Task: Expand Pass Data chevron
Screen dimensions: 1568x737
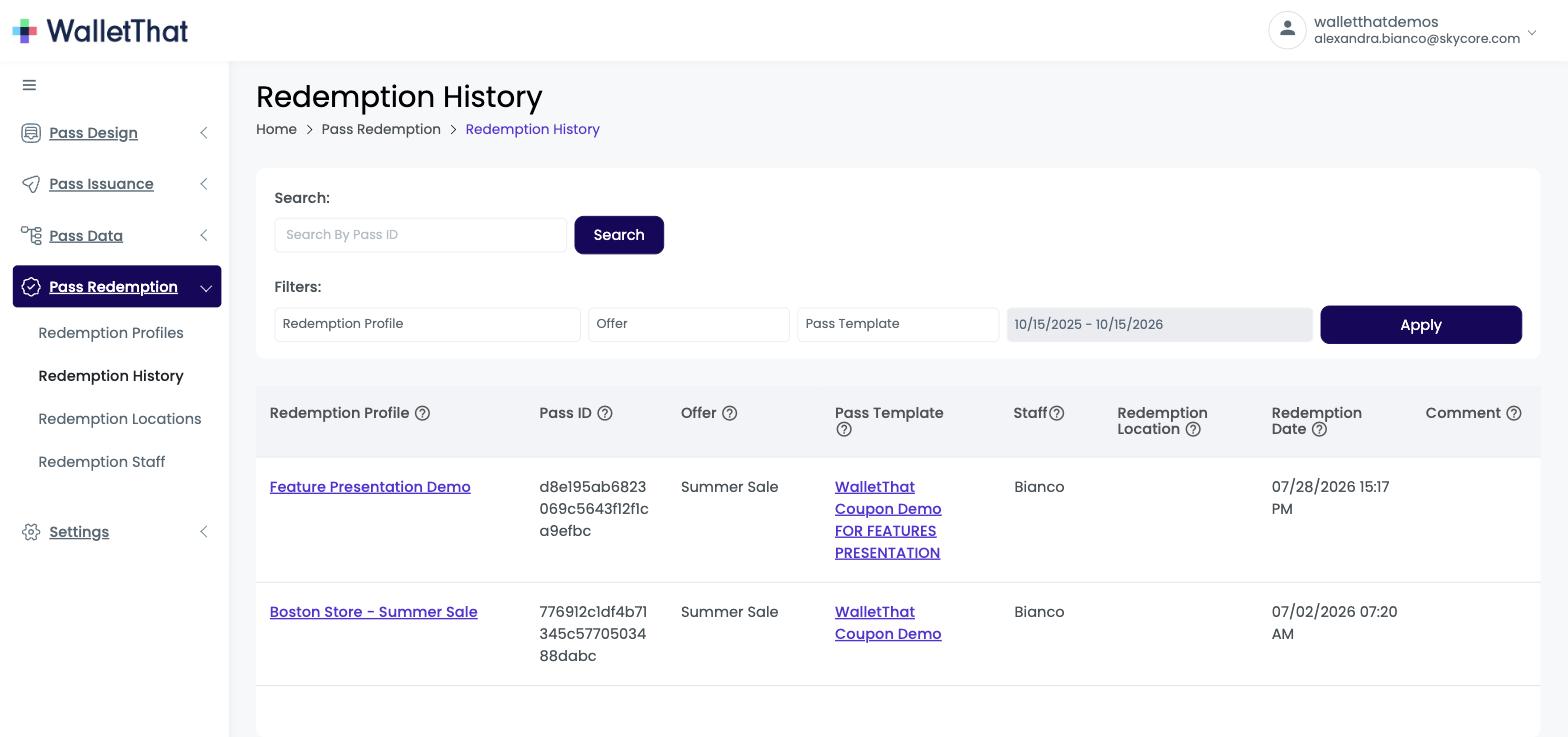Action: tap(204, 236)
